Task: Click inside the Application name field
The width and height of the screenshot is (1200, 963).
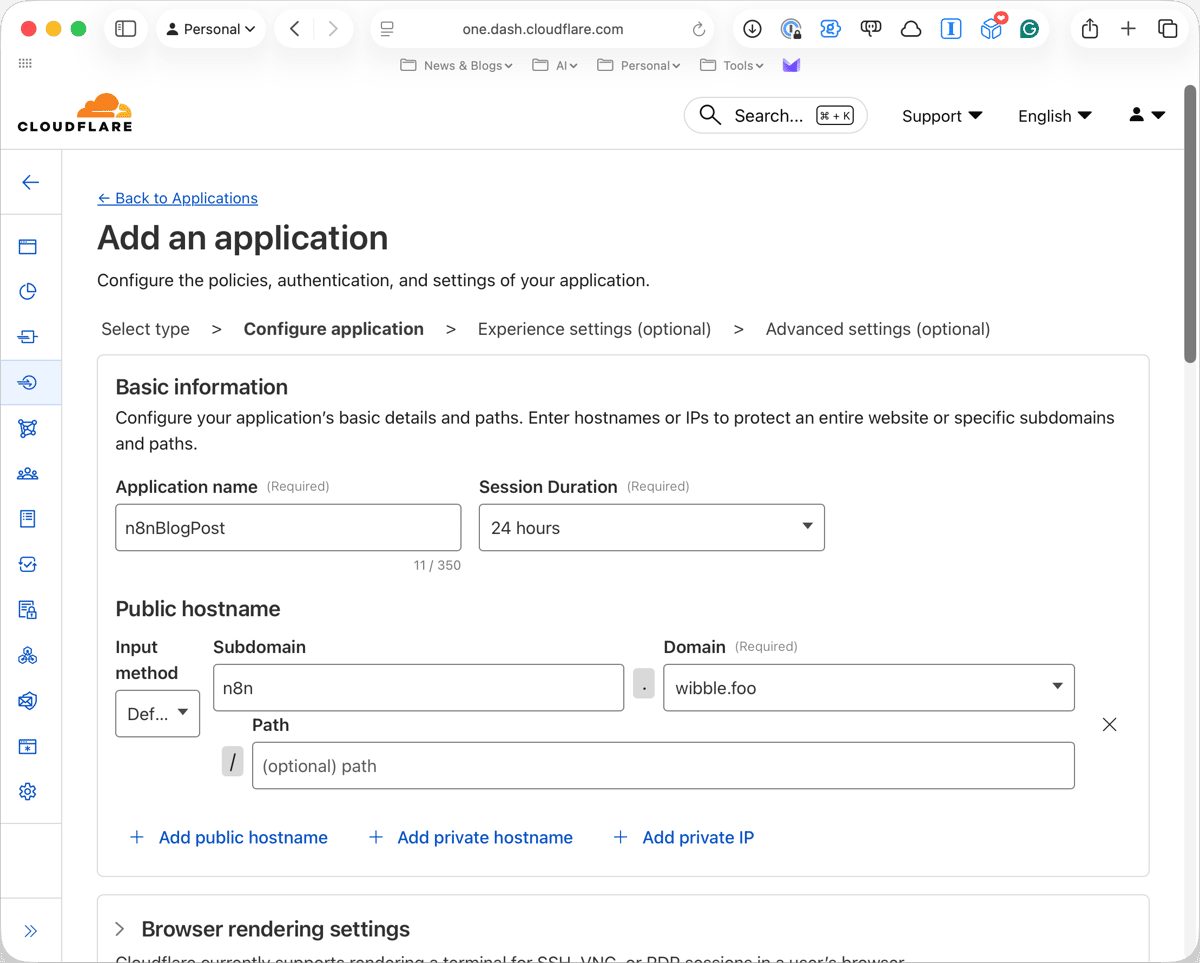Action: pyautogui.click(x=288, y=527)
